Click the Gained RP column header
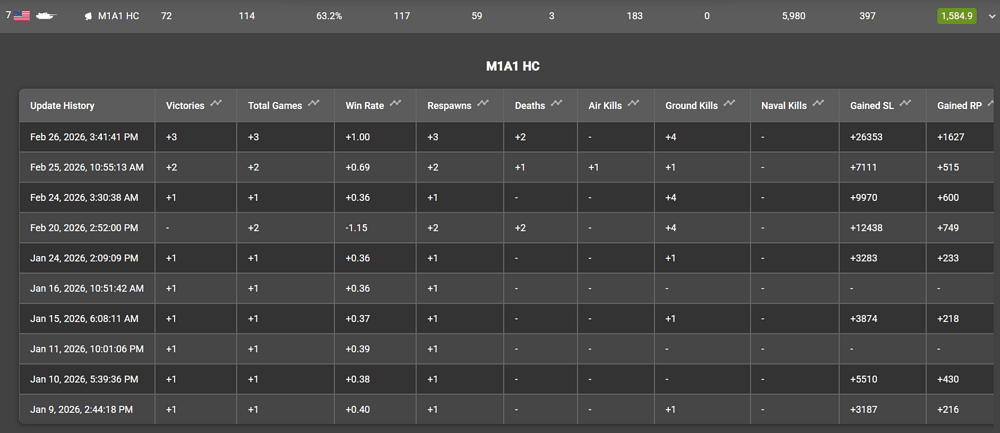The height and width of the screenshot is (433, 1000). coord(959,105)
